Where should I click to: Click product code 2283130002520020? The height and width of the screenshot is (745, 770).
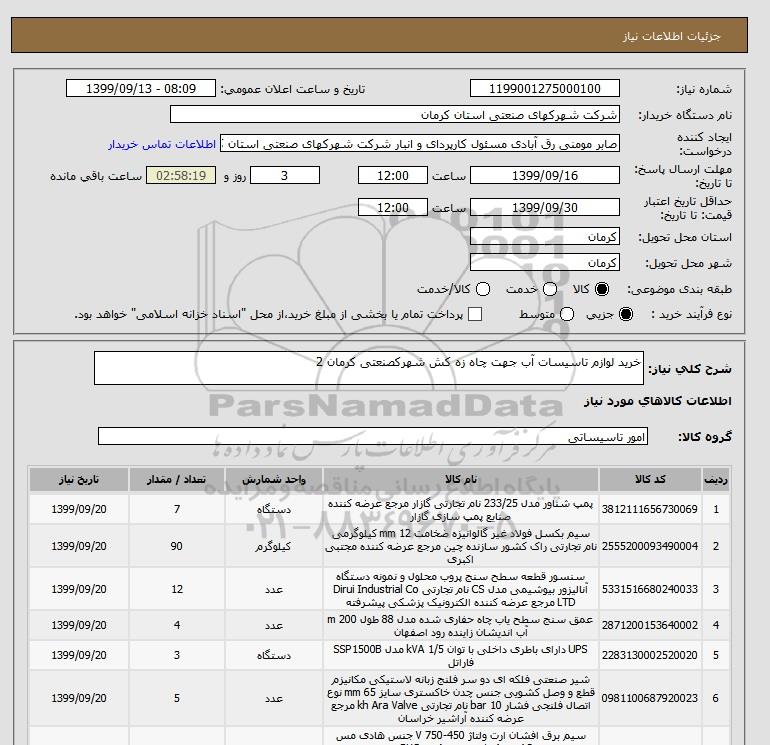coord(650,655)
